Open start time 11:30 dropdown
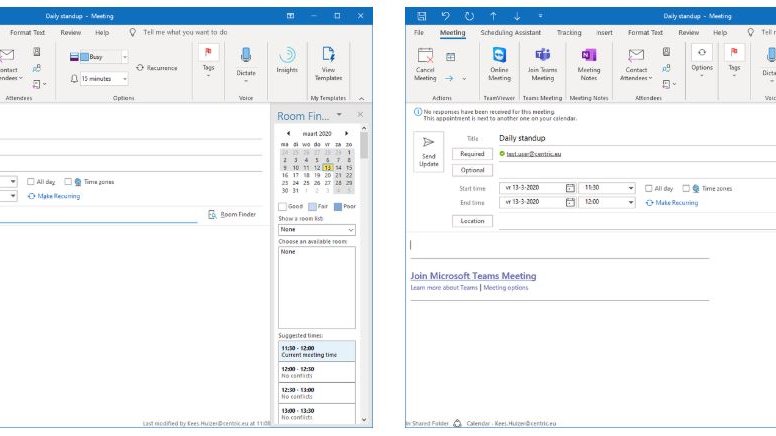 click(x=630, y=188)
